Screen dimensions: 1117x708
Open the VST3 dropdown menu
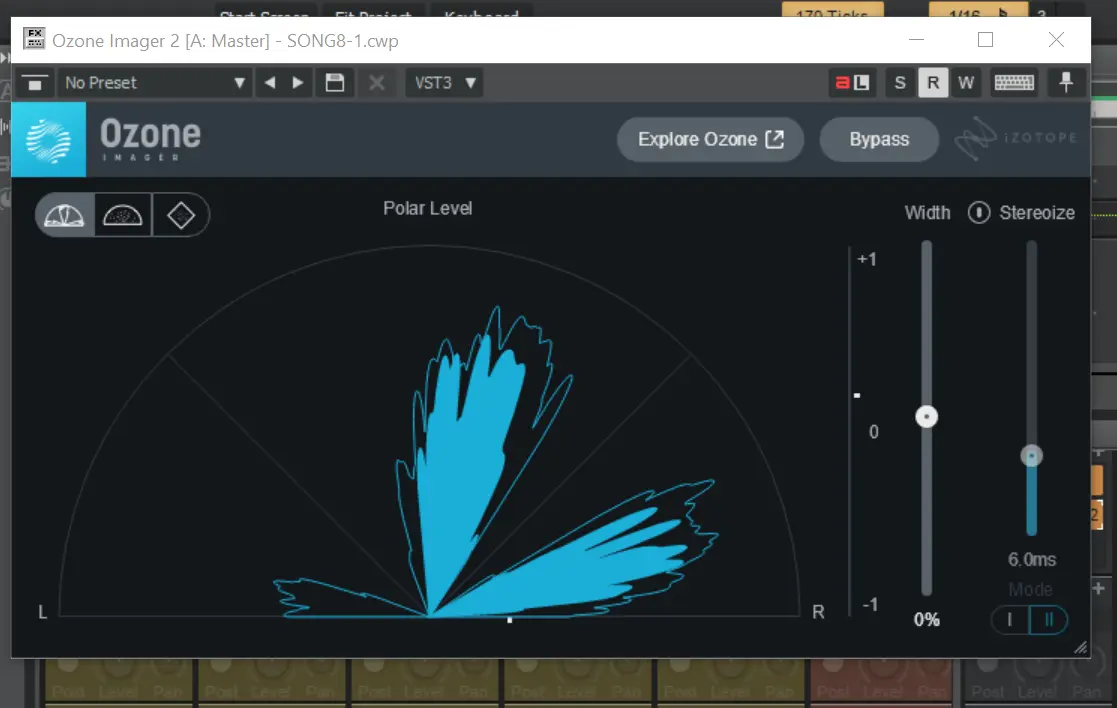point(444,83)
